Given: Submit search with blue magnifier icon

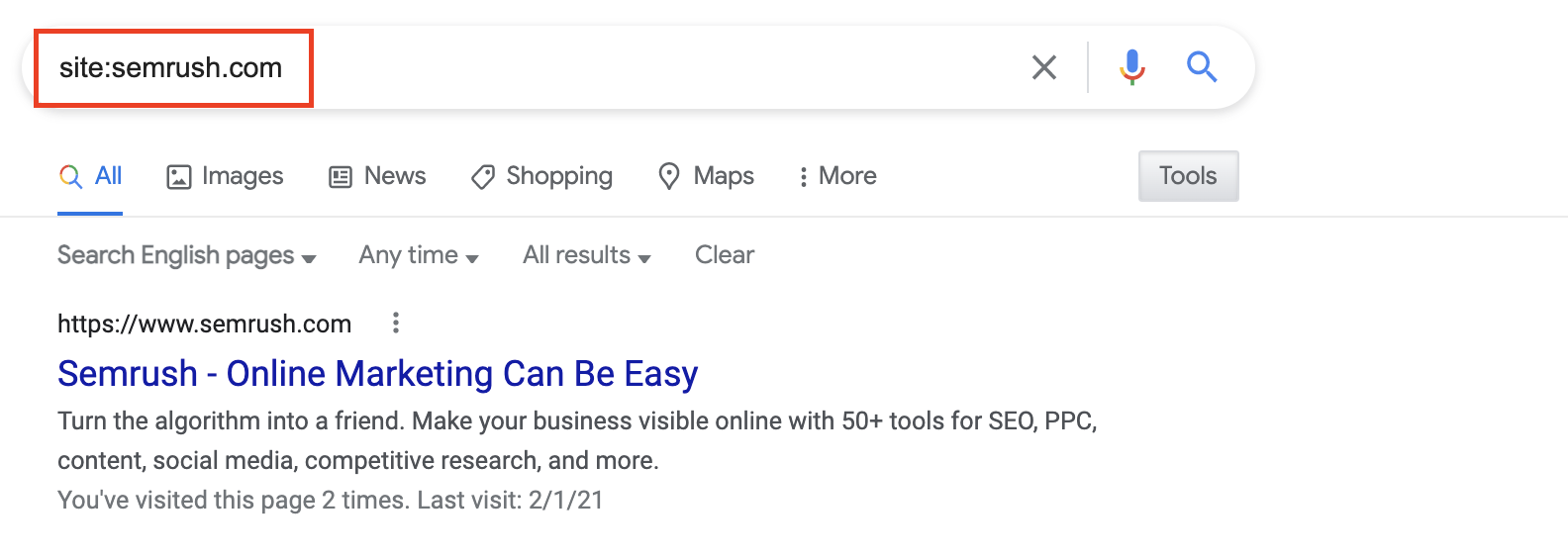Looking at the screenshot, I should (1202, 67).
